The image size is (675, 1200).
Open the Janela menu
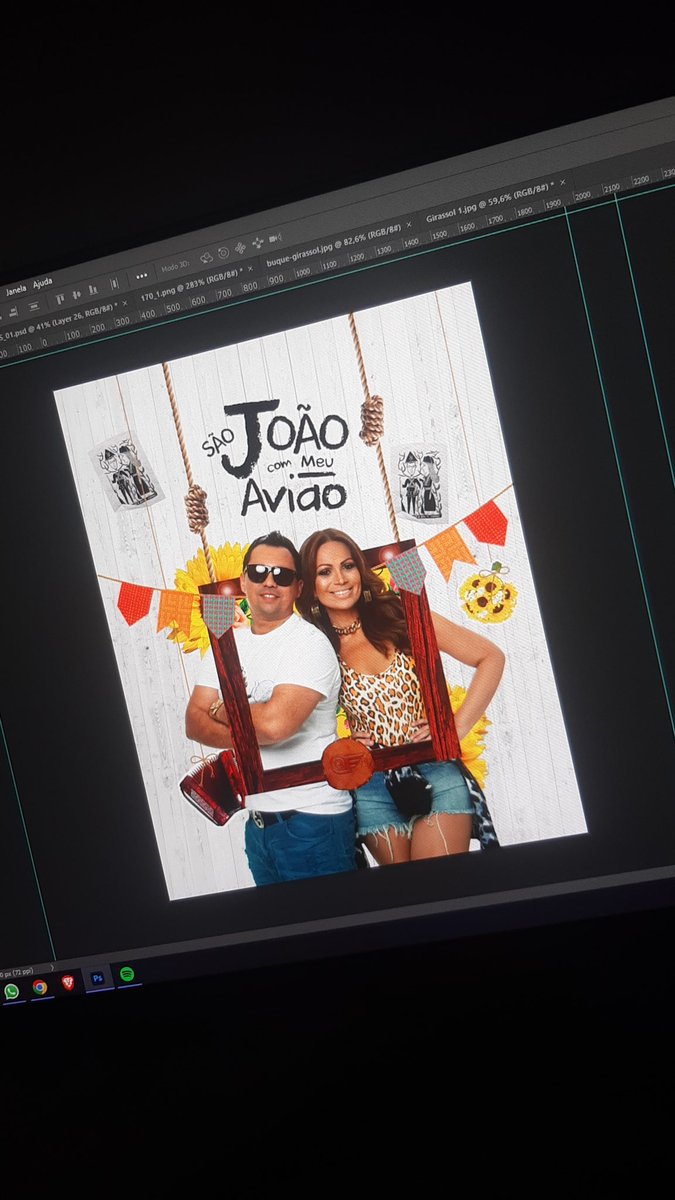pos(16,291)
